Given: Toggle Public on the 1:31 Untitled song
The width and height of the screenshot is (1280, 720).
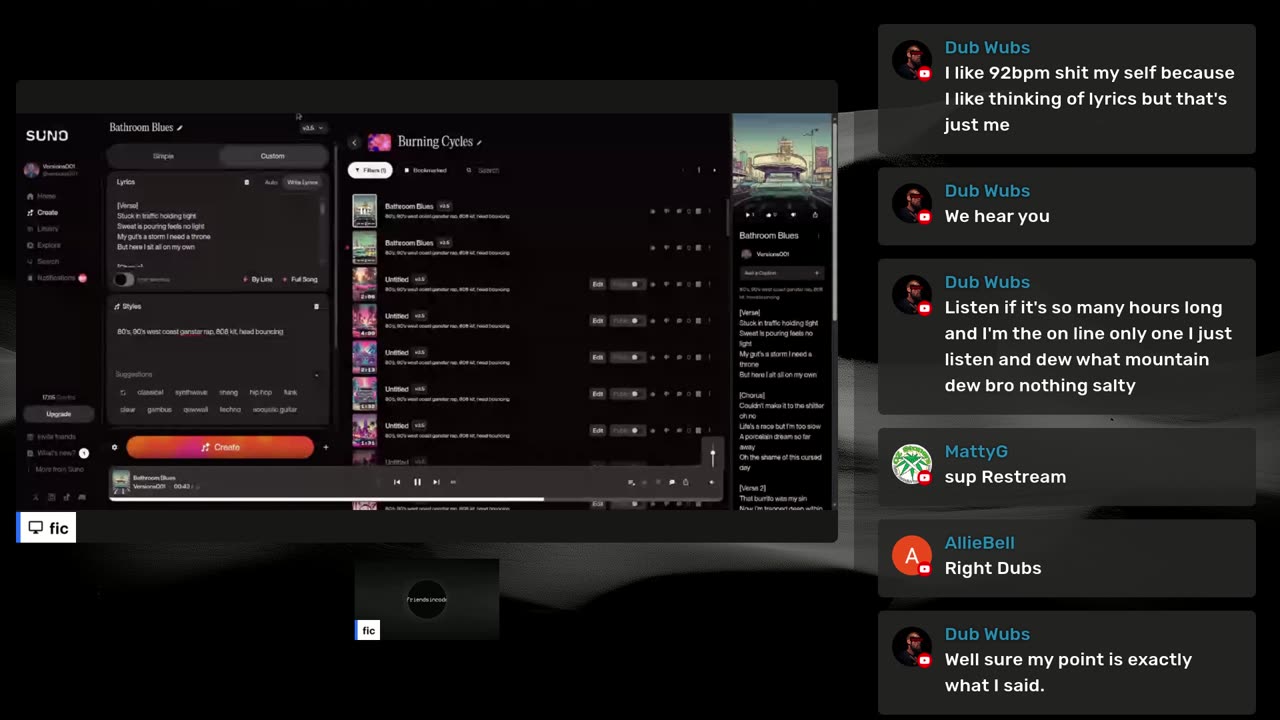Looking at the screenshot, I should tap(627, 430).
